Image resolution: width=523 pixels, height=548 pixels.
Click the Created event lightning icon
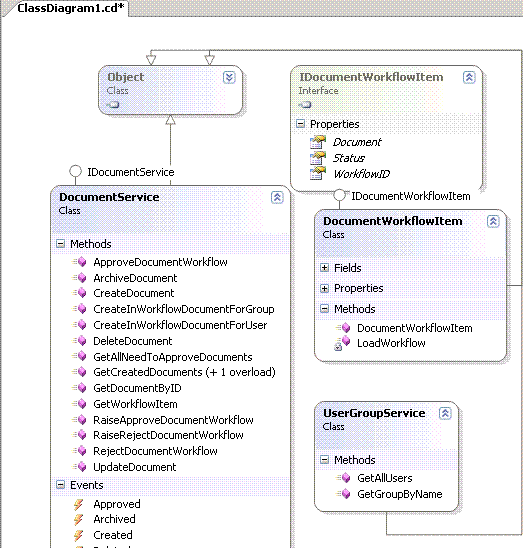coord(79,535)
